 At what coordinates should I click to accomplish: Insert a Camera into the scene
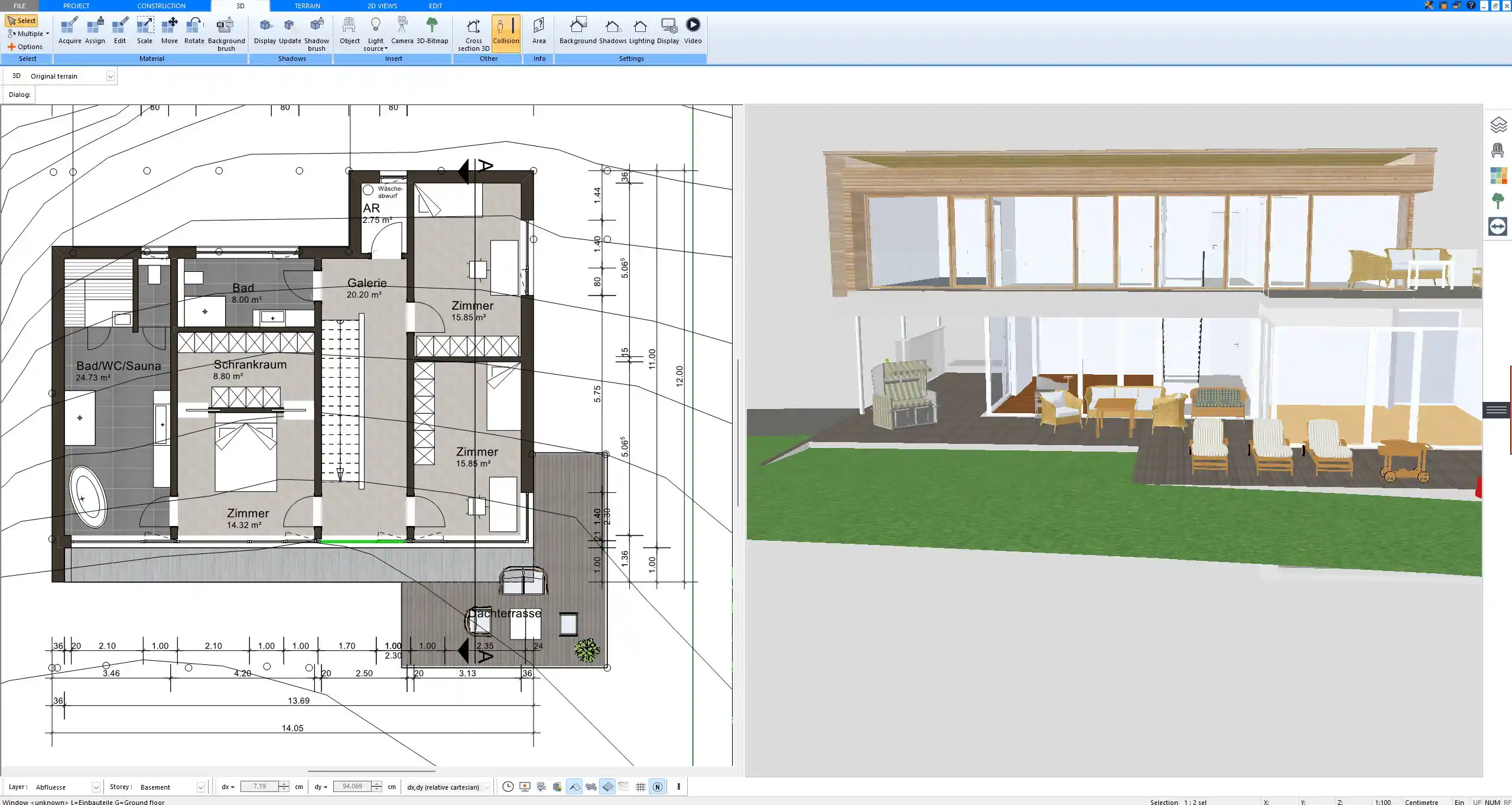point(402,31)
